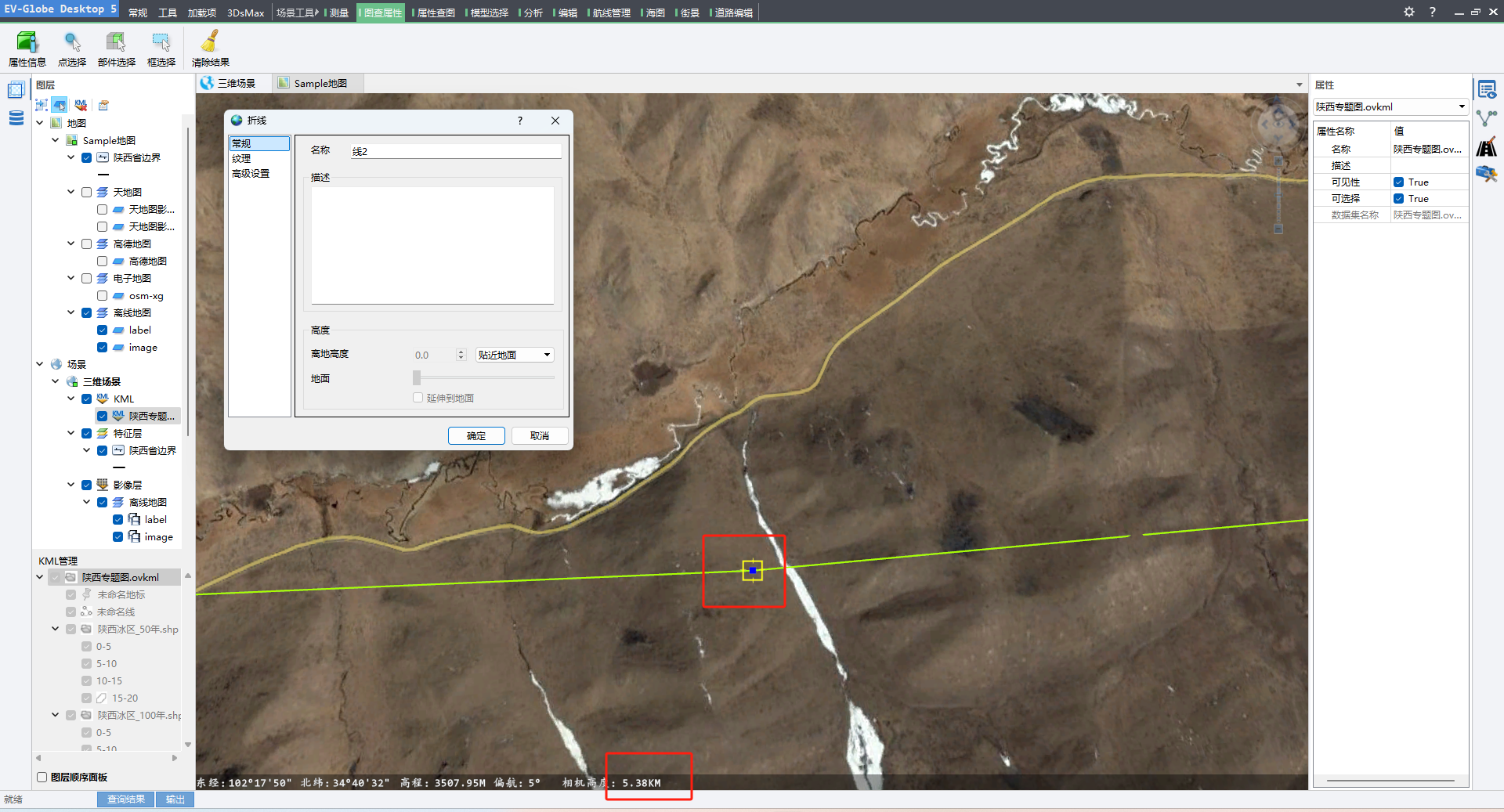1504x812 pixels.
Task: Collapse the 场景 root node
Action: (x=40, y=364)
